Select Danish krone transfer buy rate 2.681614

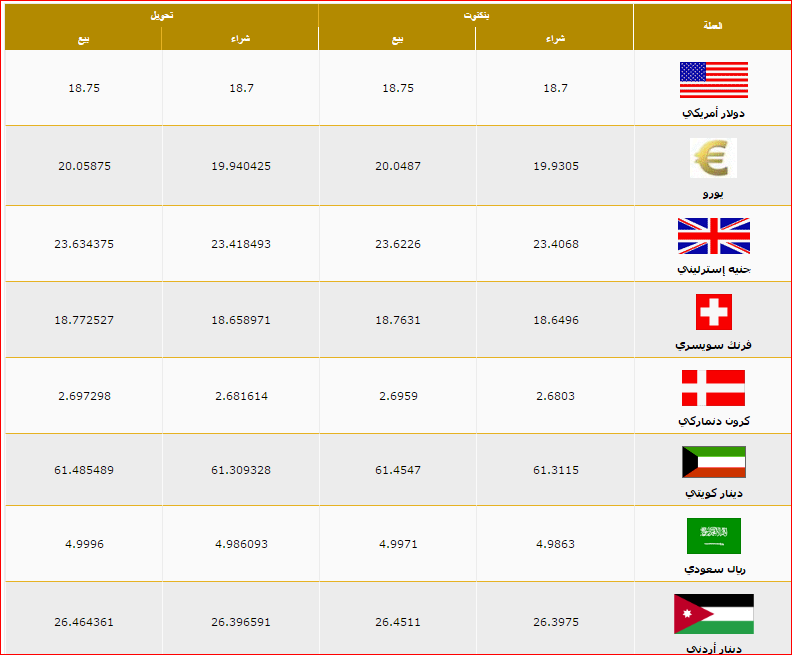pos(241,396)
